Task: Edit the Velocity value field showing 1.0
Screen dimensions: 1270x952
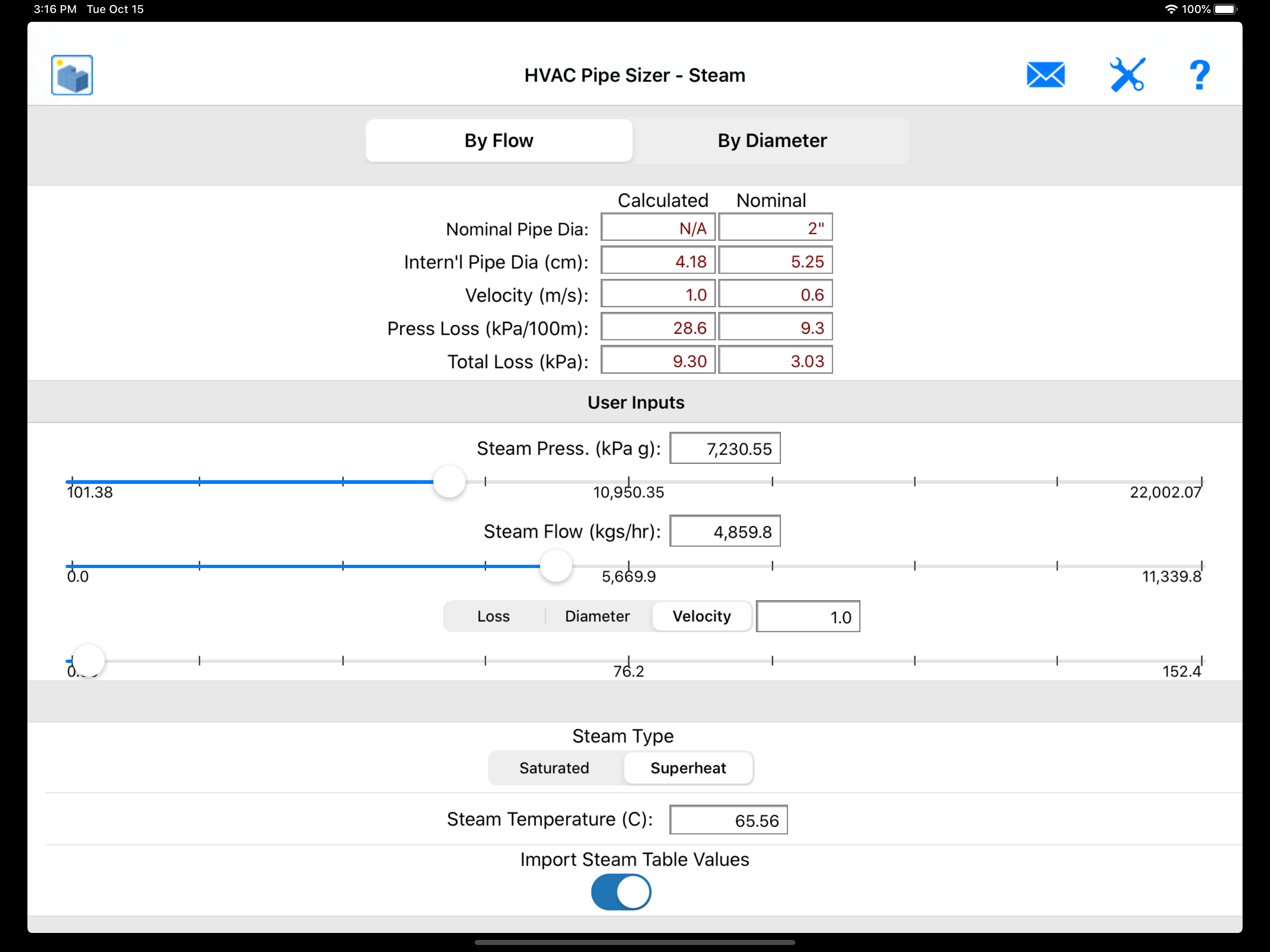Action: pos(808,617)
